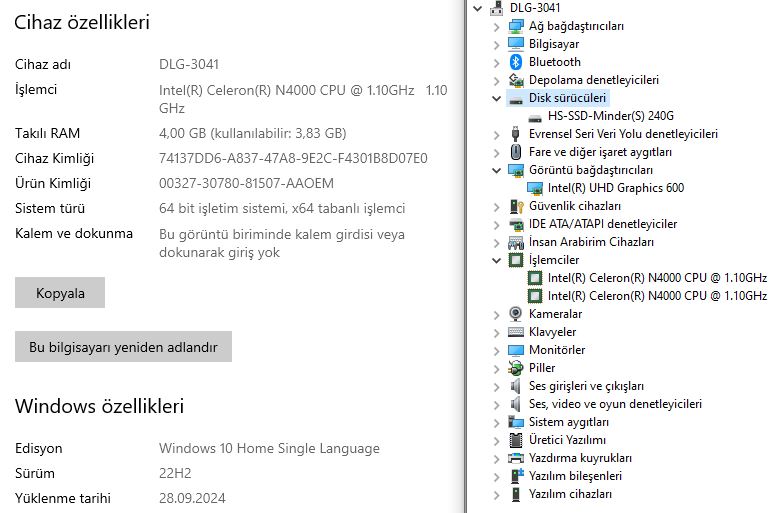Click the Bilgisayar monitor icon
Screen dimensions: 784x513
click(516, 44)
